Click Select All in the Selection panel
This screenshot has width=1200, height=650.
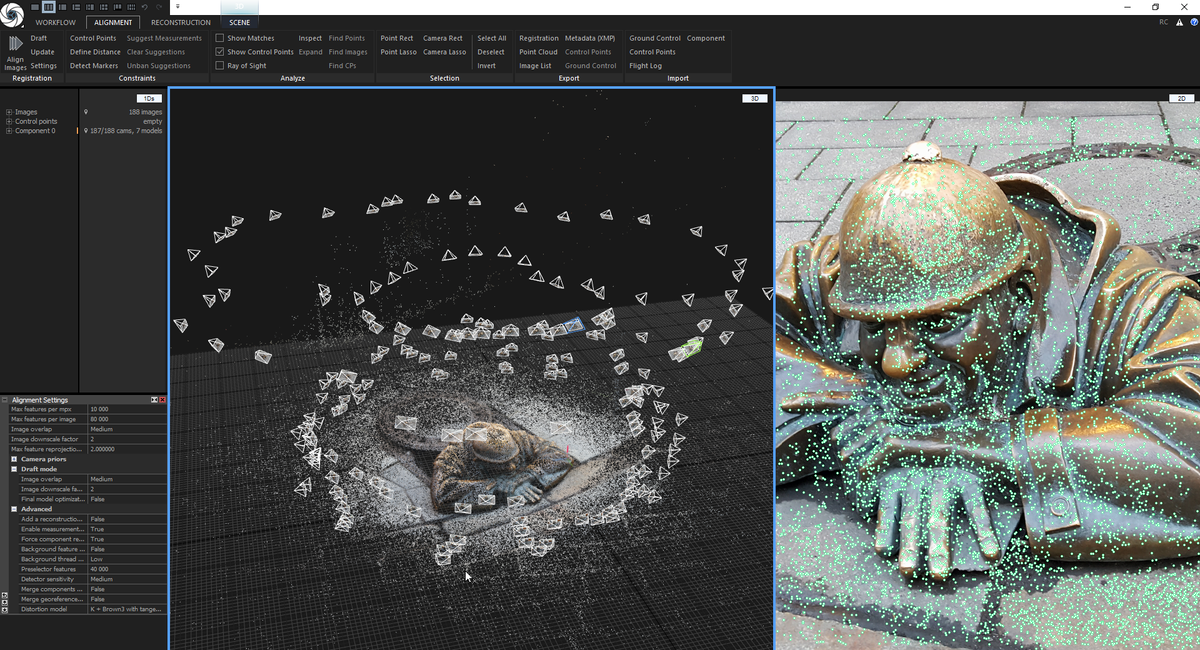click(x=491, y=38)
